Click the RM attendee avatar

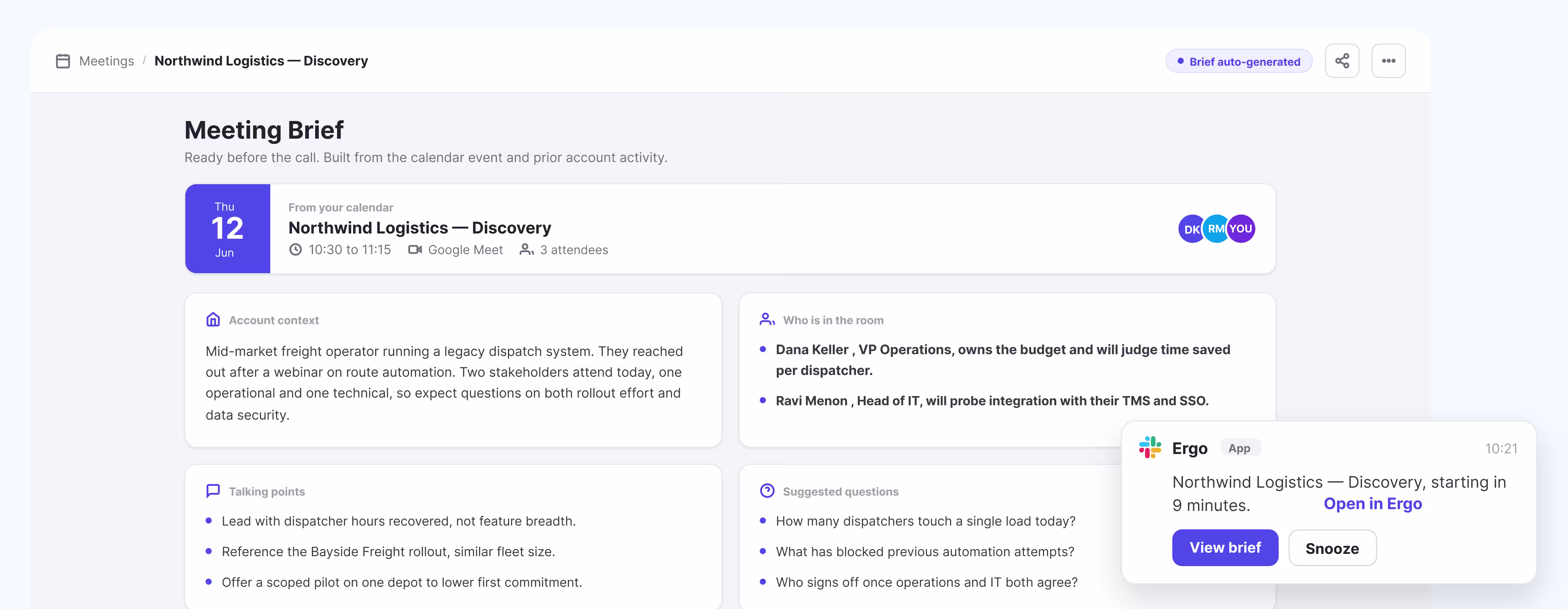coord(1215,229)
